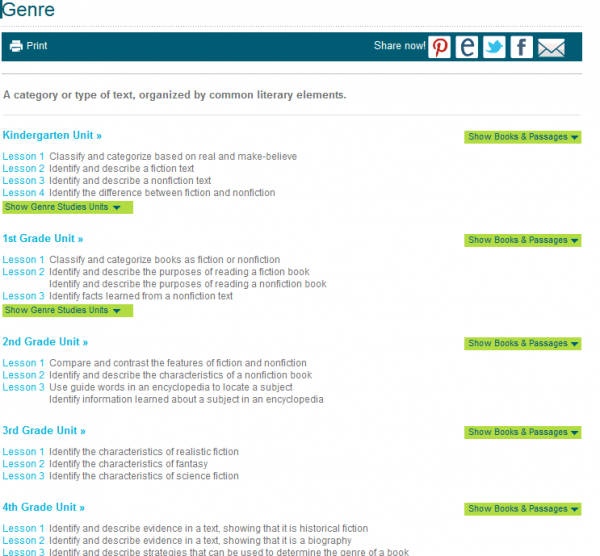Open 3rd Grade Lesson 2 about fantasy
The width and height of the screenshot is (600, 556).
click(24, 464)
